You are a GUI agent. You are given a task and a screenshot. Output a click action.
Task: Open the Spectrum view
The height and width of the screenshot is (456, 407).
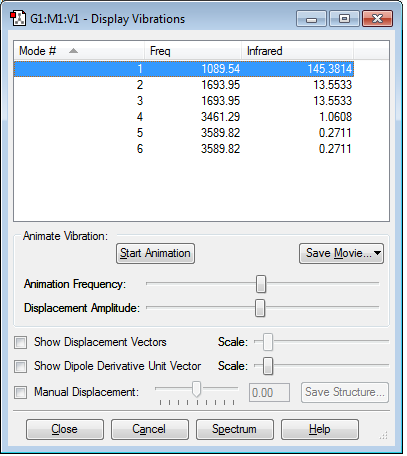pyautogui.click(x=235, y=429)
